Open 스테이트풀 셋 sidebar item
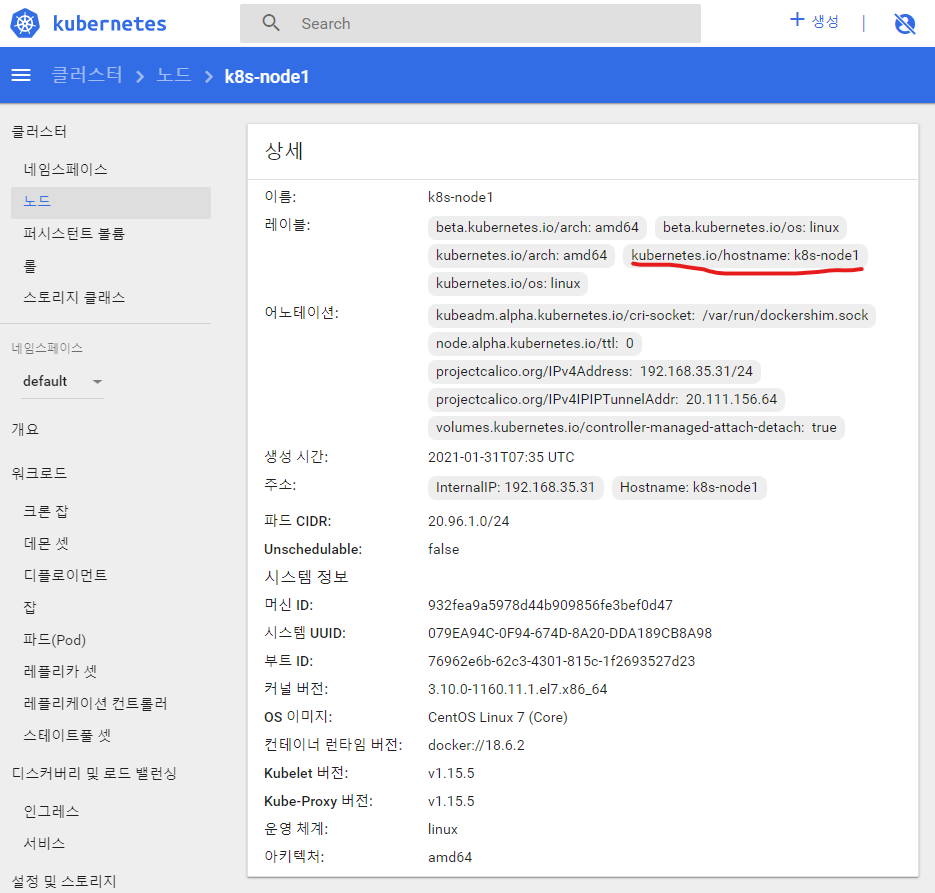Image resolution: width=935 pixels, height=893 pixels. [x=67, y=736]
